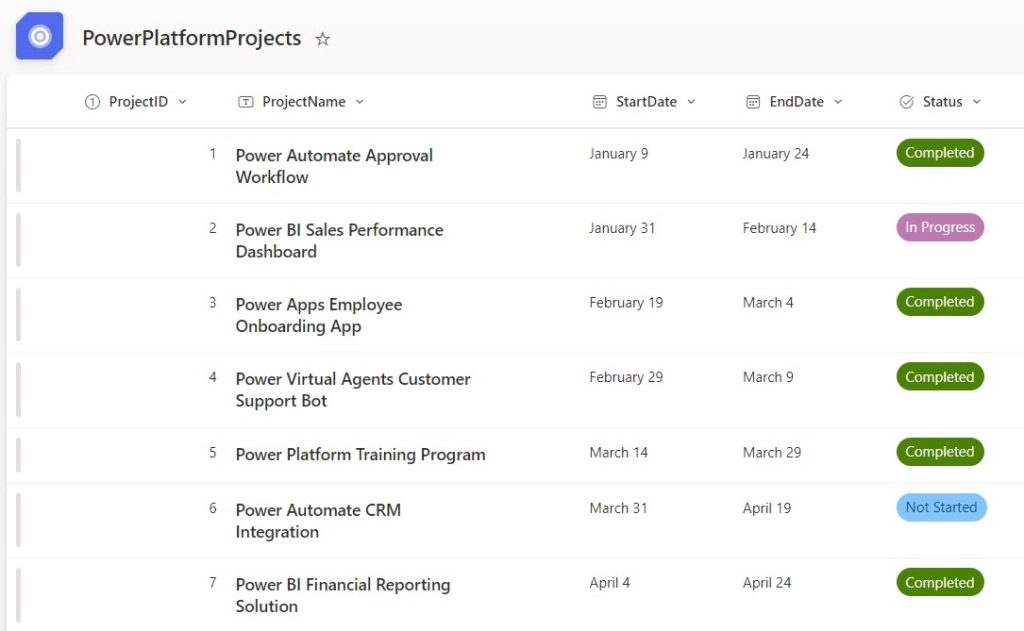
Task: Open the ProjectID column dropdown chevron
Action: click(x=183, y=102)
